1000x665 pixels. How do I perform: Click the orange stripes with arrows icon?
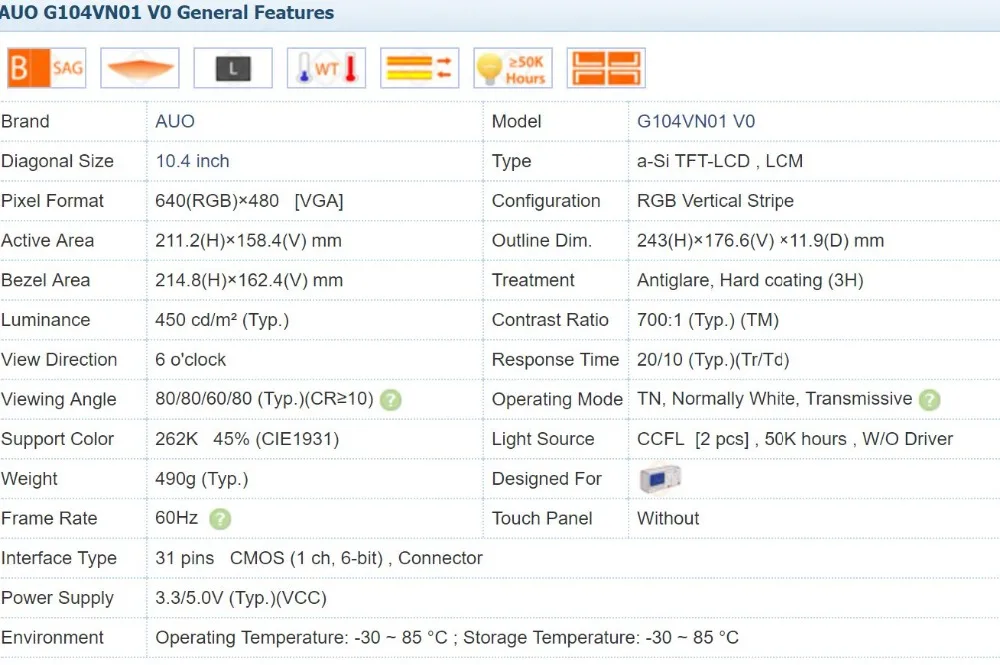coord(420,68)
